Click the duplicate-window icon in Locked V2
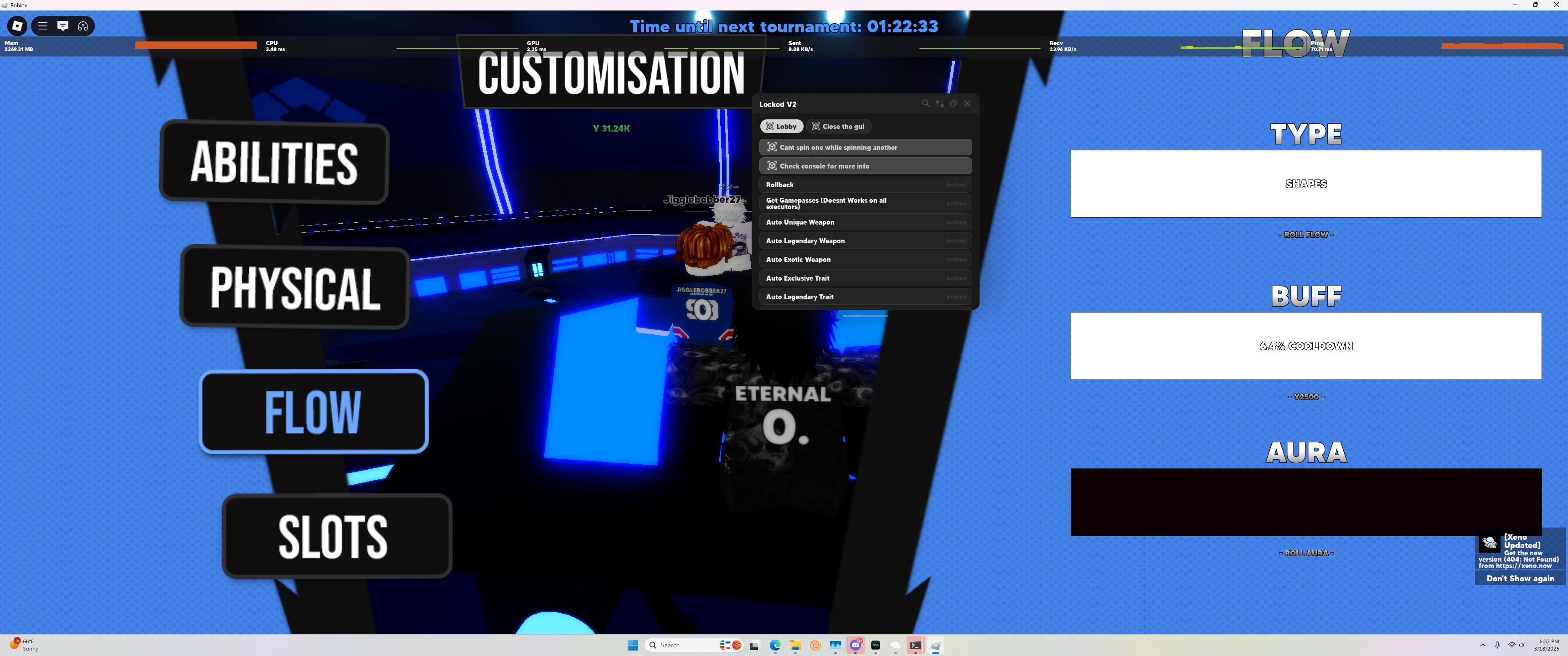The width and height of the screenshot is (1568, 656). point(953,103)
